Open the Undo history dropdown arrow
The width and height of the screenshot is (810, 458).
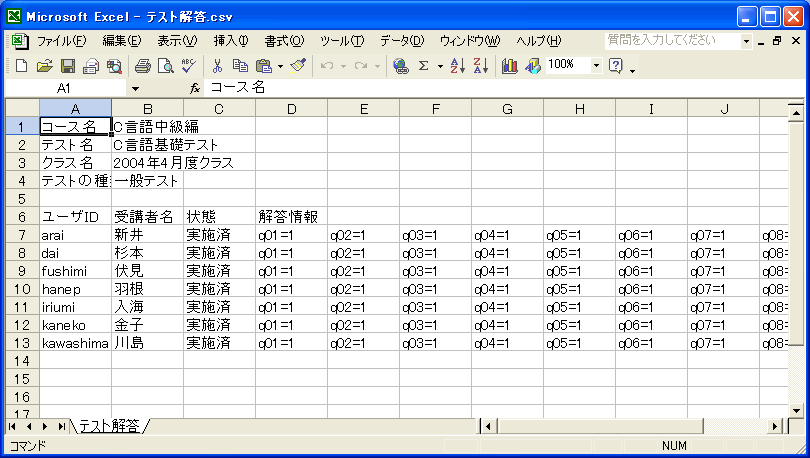(x=343, y=66)
